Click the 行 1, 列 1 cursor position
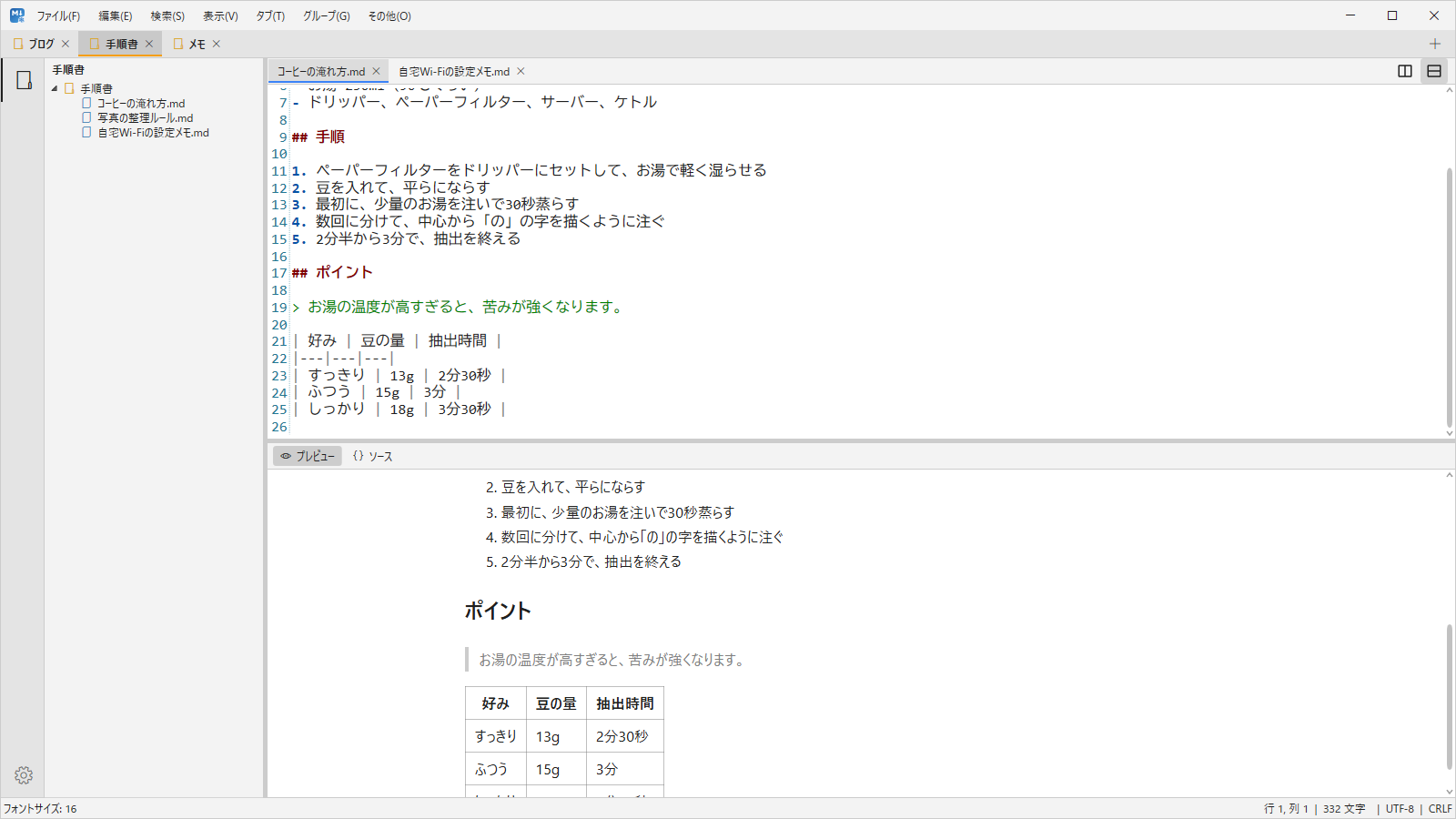Viewport: 1456px width, 819px height. [x=1286, y=809]
